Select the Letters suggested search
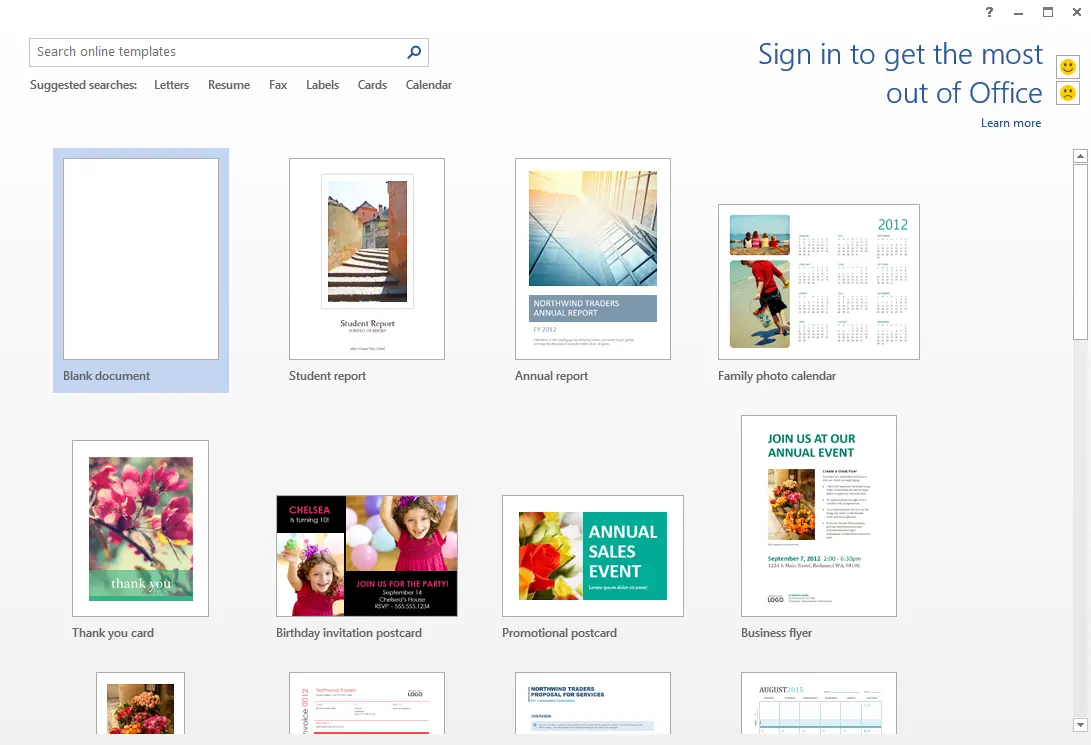 (x=171, y=85)
